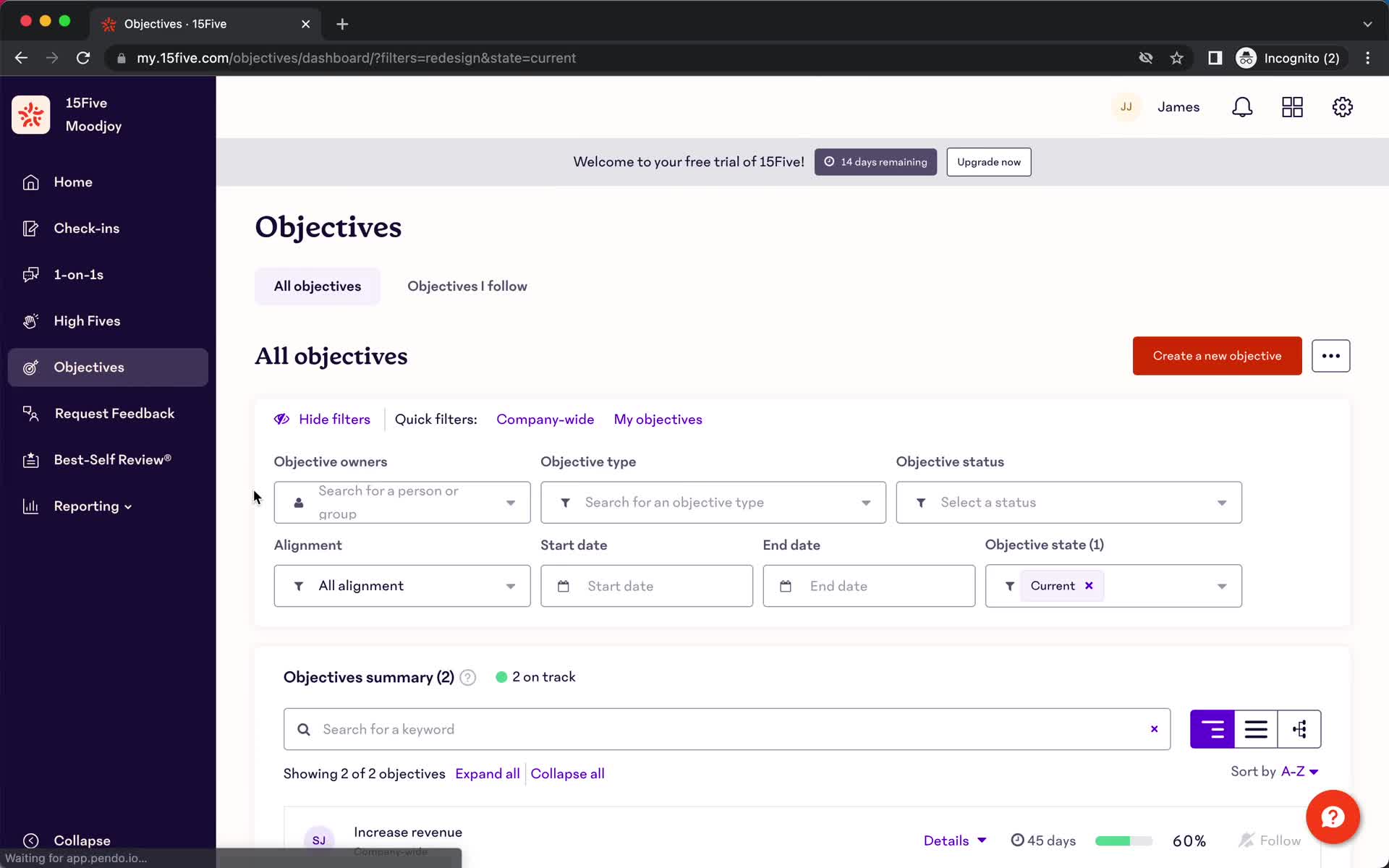Click the High Fives sidebar icon

point(30,320)
